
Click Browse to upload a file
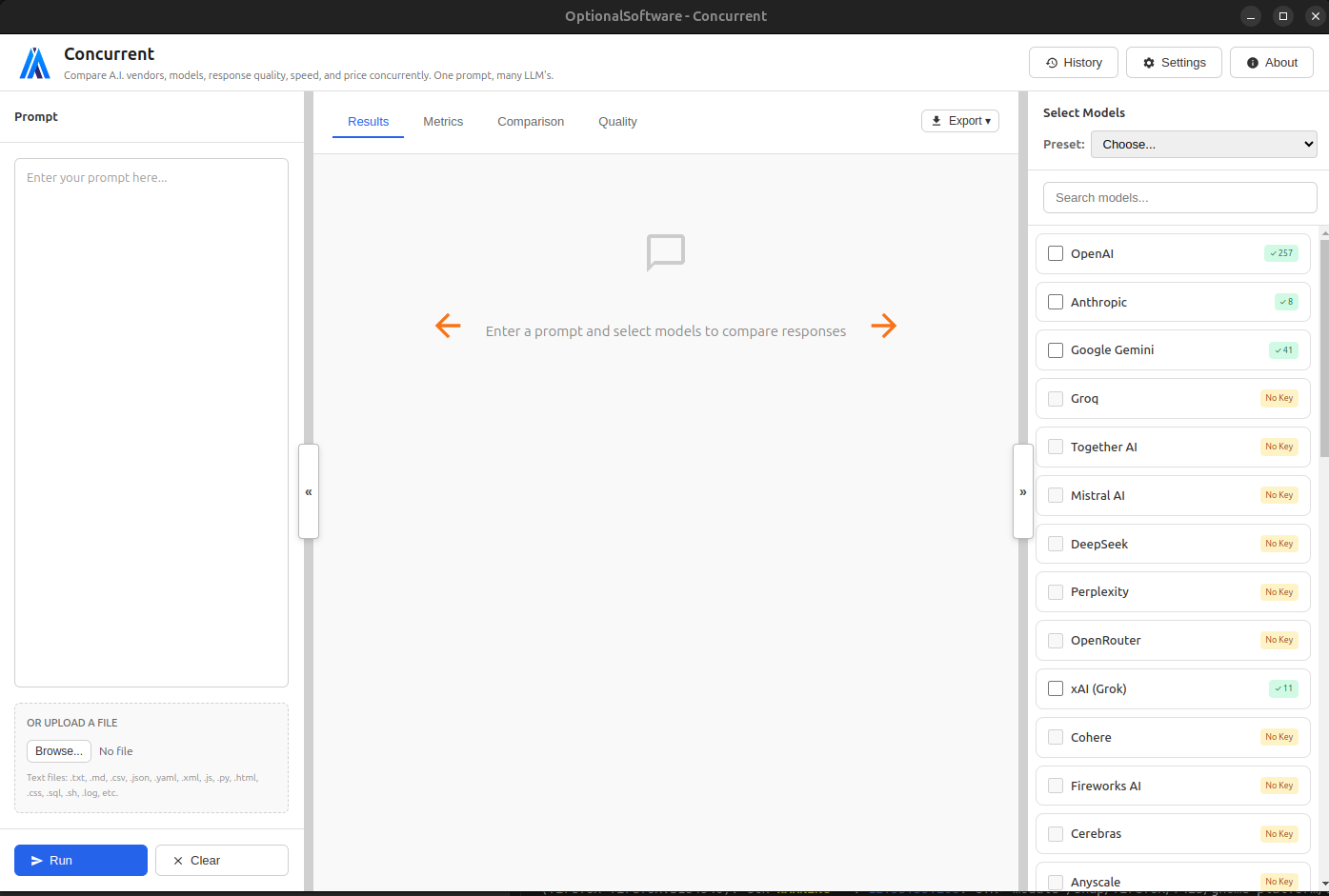[x=58, y=750]
